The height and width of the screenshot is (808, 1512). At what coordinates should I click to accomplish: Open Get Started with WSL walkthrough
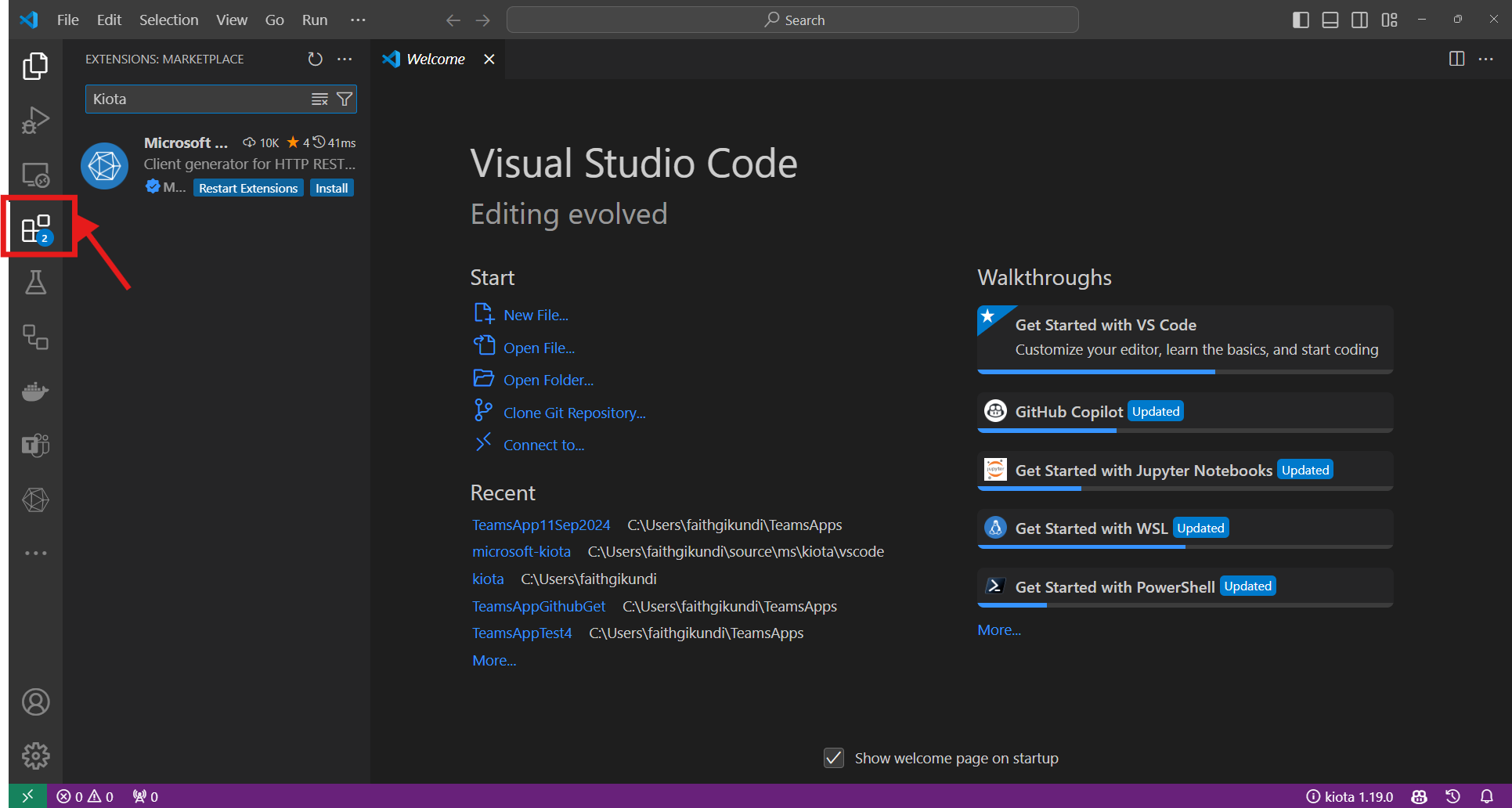coord(1185,528)
